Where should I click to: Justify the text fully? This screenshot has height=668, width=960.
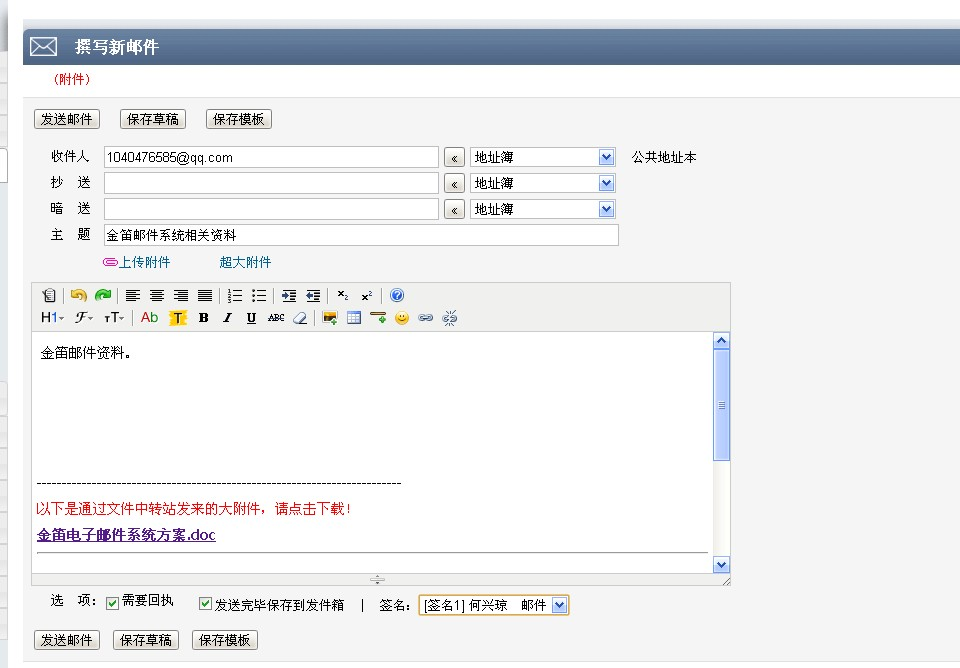coord(205,296)
